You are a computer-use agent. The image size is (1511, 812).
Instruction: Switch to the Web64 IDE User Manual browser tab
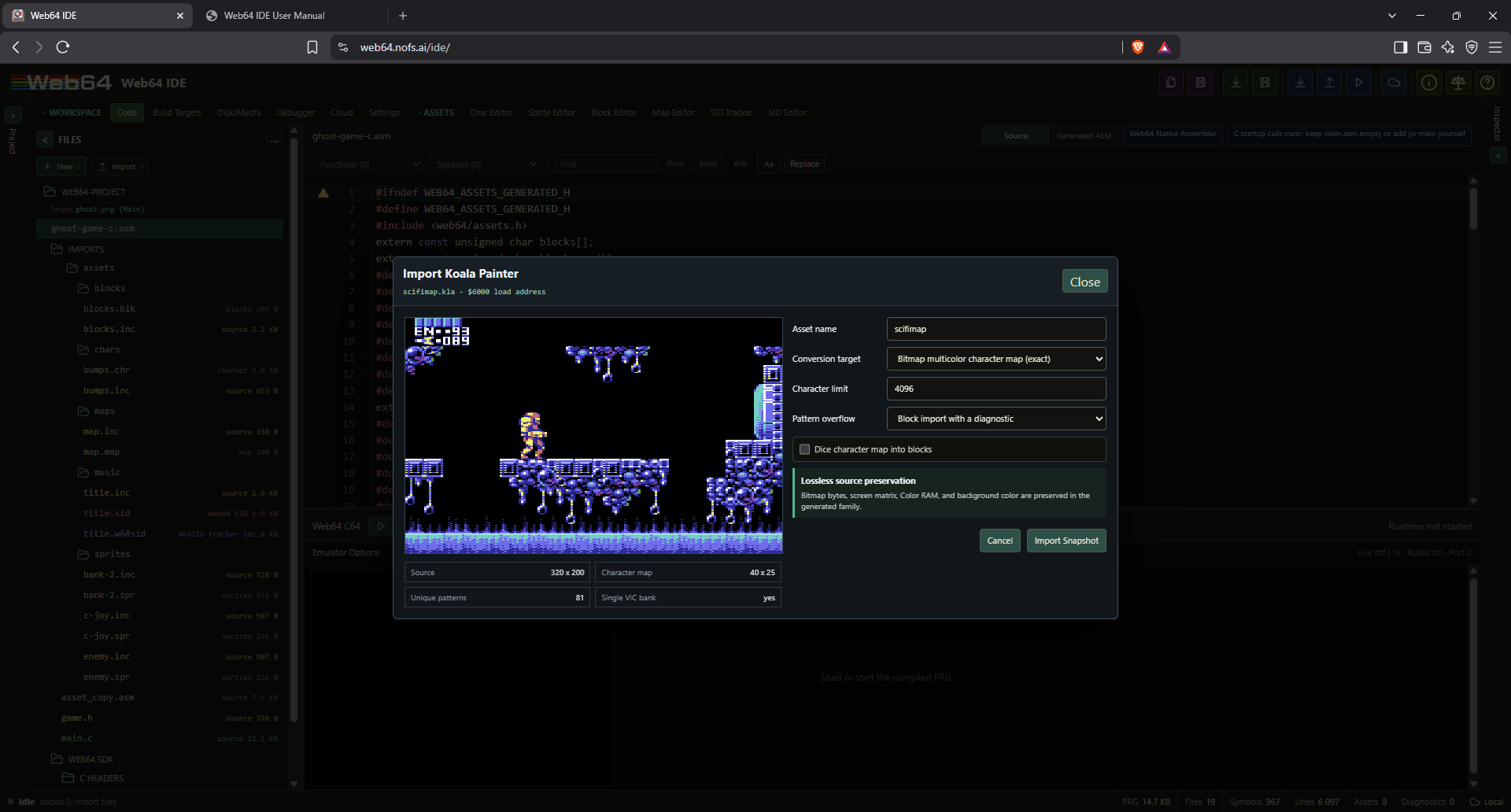coord(274,16)
